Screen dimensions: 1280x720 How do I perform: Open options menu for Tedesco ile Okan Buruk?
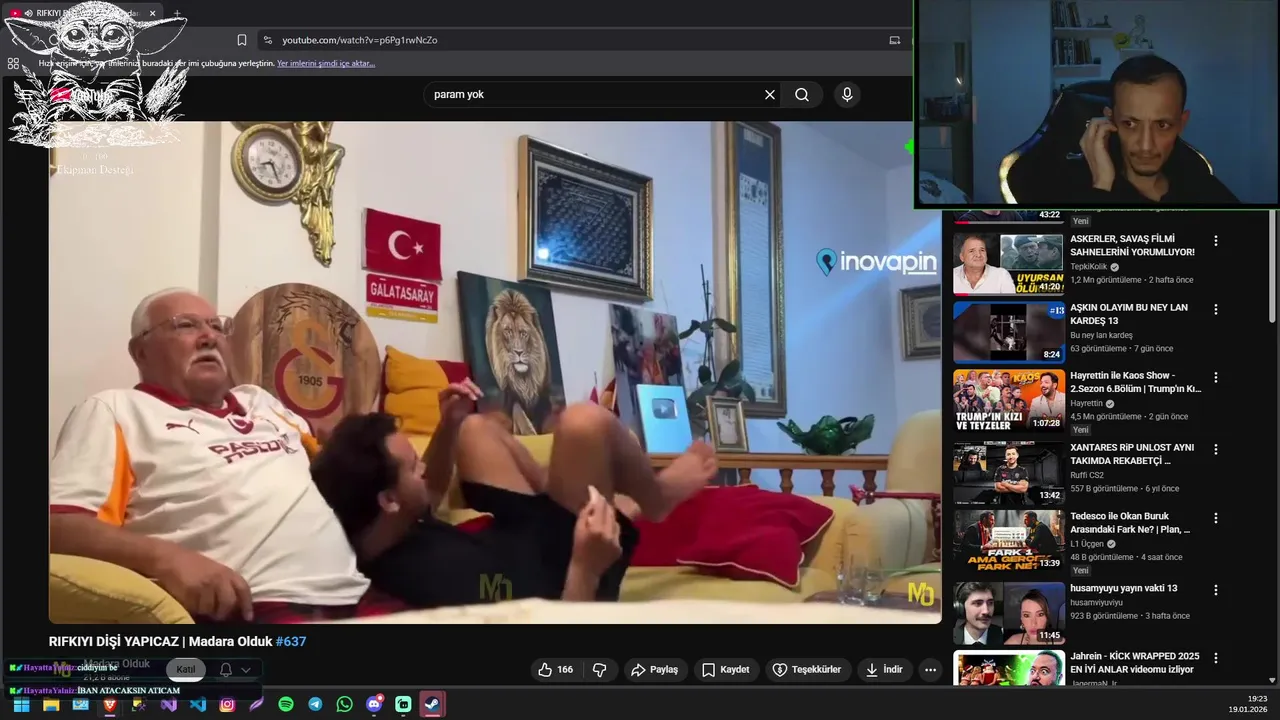coord(1216,519)
